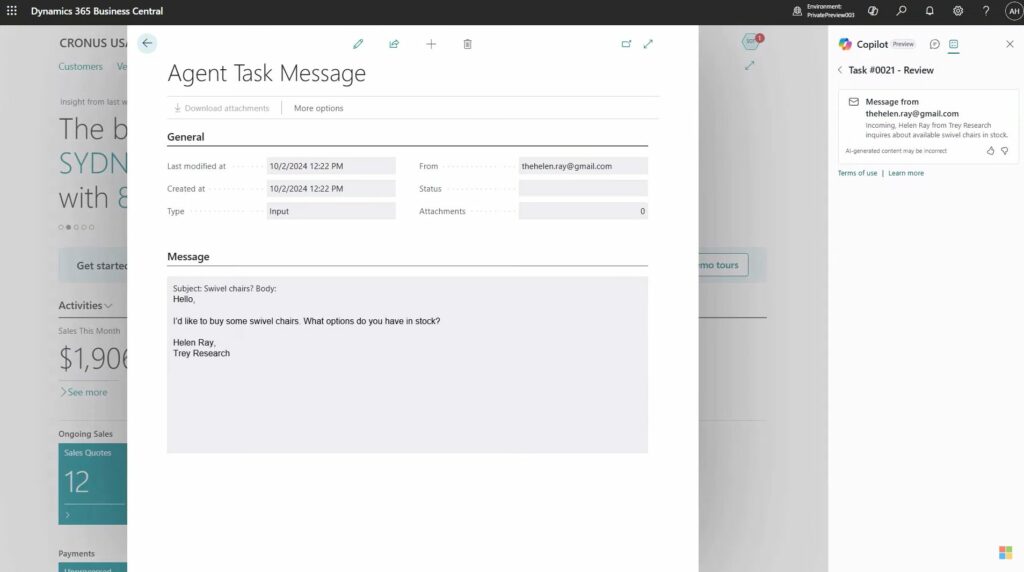The height and width of the screenshot is (572, 1024).
Task: Click the thumbs up feedback icon
Action: coord(990,151)
